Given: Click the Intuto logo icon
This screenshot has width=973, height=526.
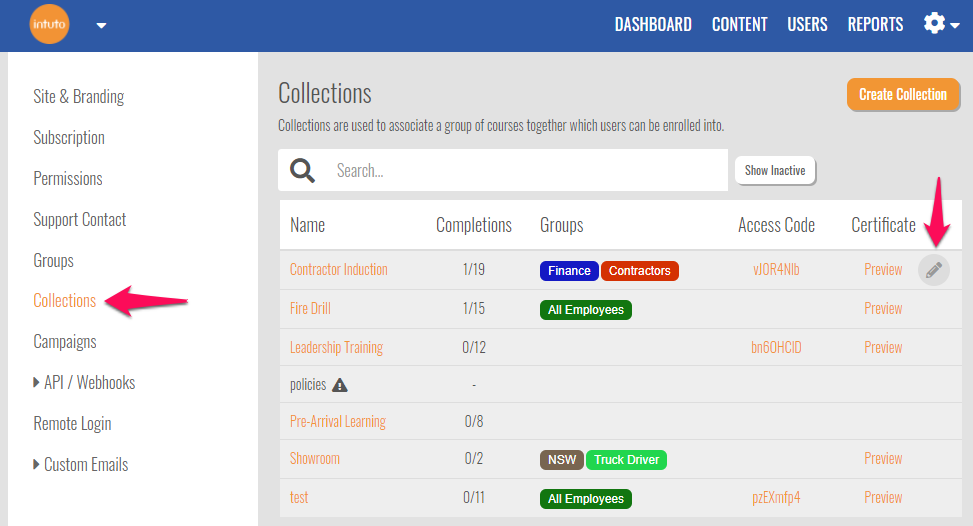Looking at the screenshot, I should [49, 25].
